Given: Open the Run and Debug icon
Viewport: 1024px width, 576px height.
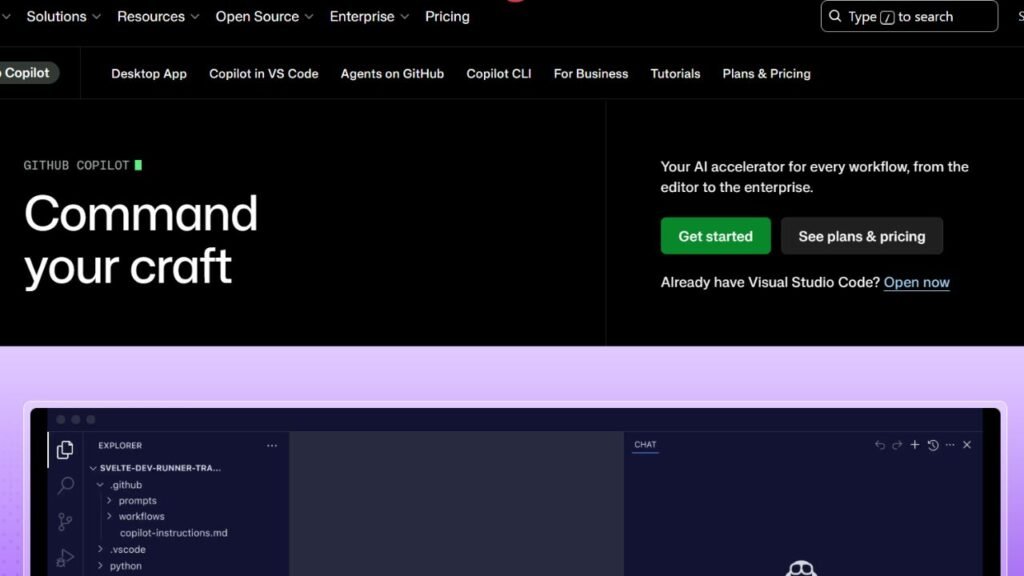Looking at the screenshot, I should (65, 557).
